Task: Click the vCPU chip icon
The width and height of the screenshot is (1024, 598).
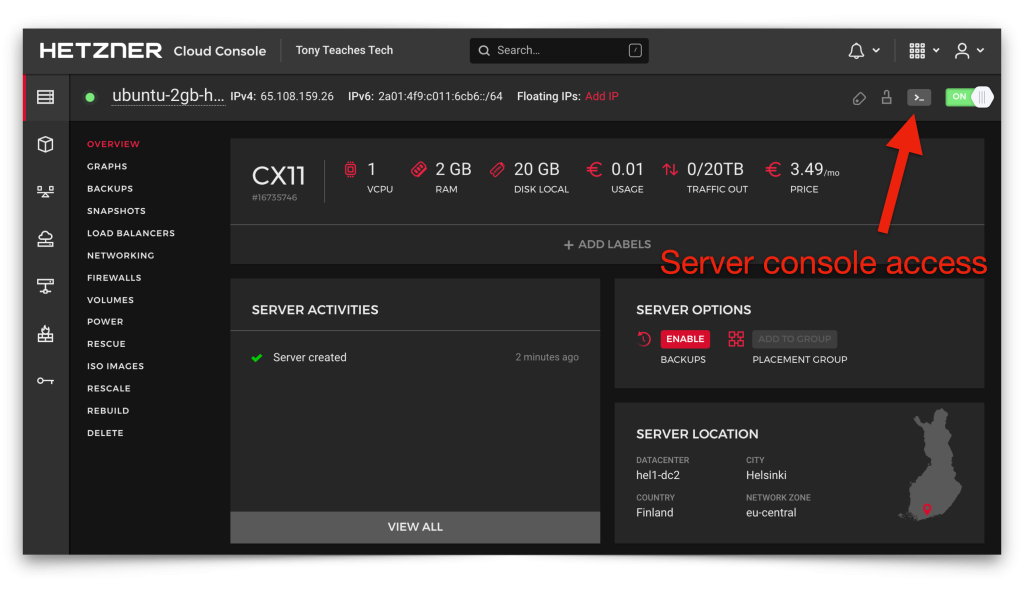Action: coord(351,170)
